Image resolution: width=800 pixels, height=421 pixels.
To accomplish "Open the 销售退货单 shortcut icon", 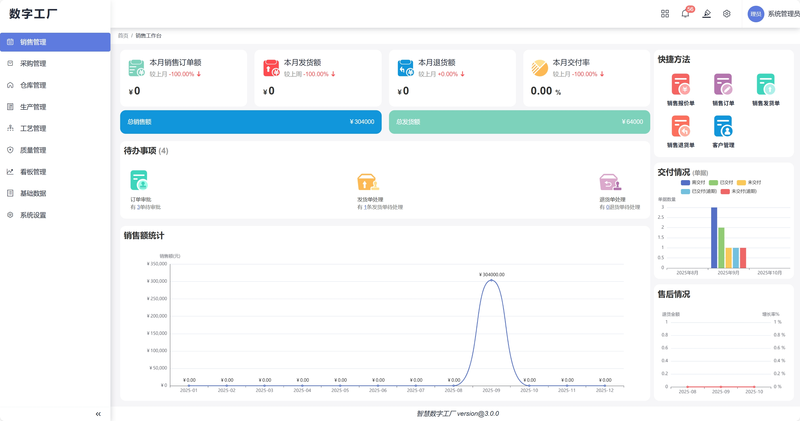I will pyautogui.click(x=681, y=127).
